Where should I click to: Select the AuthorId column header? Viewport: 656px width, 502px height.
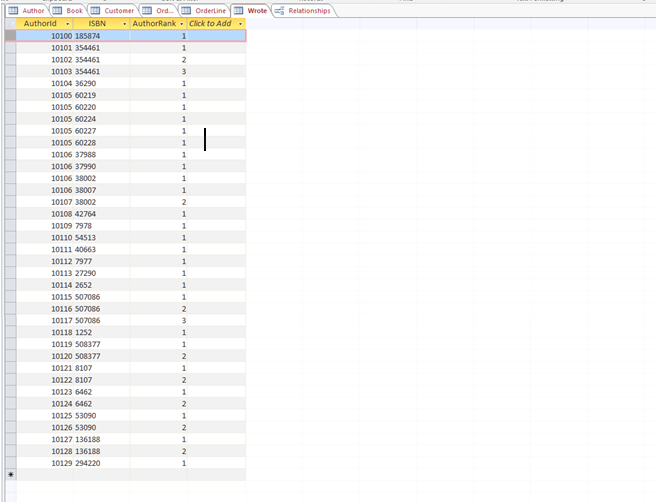(45, 24)
